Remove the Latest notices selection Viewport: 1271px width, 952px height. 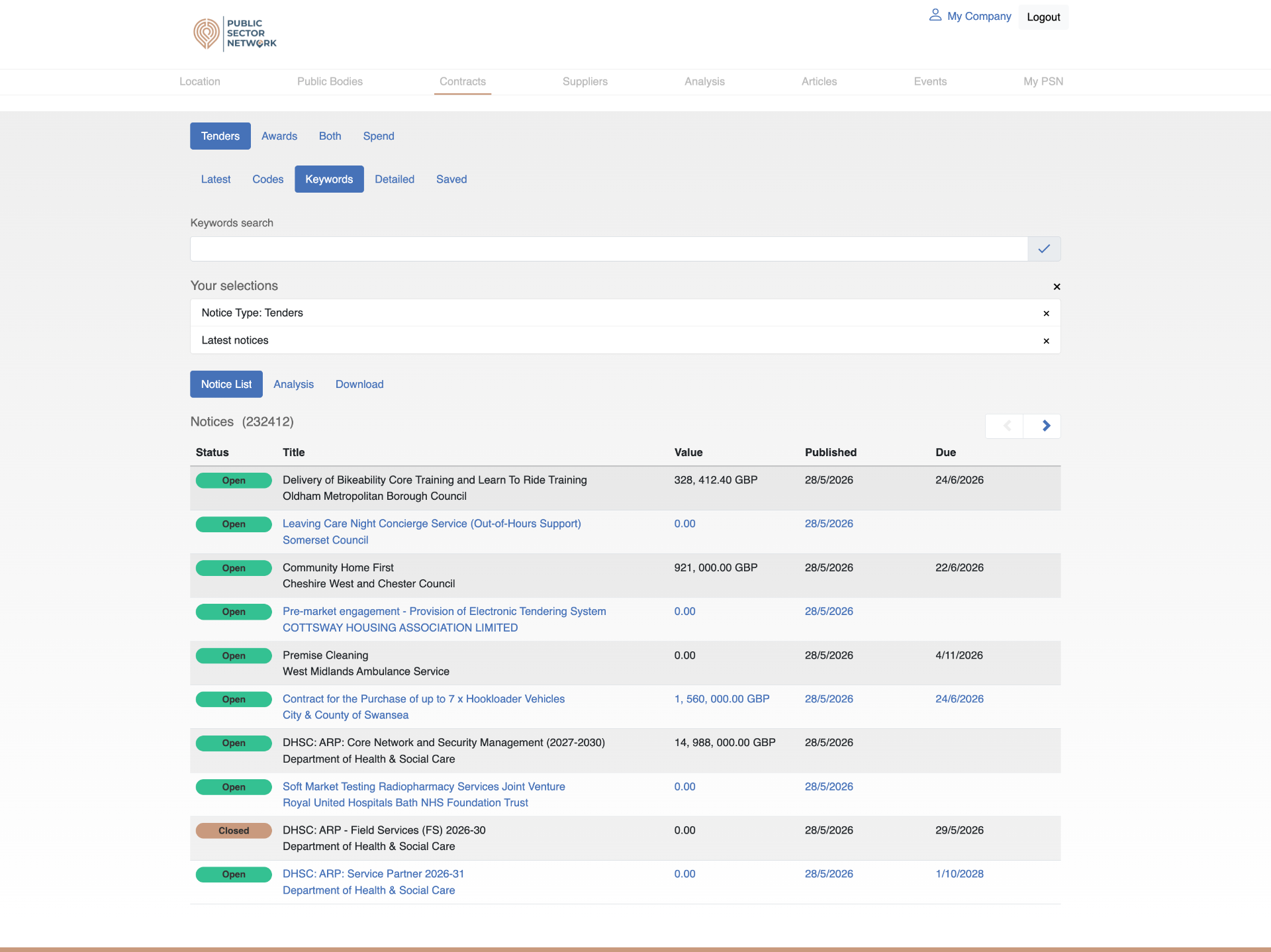click(x=1046, y=341)
